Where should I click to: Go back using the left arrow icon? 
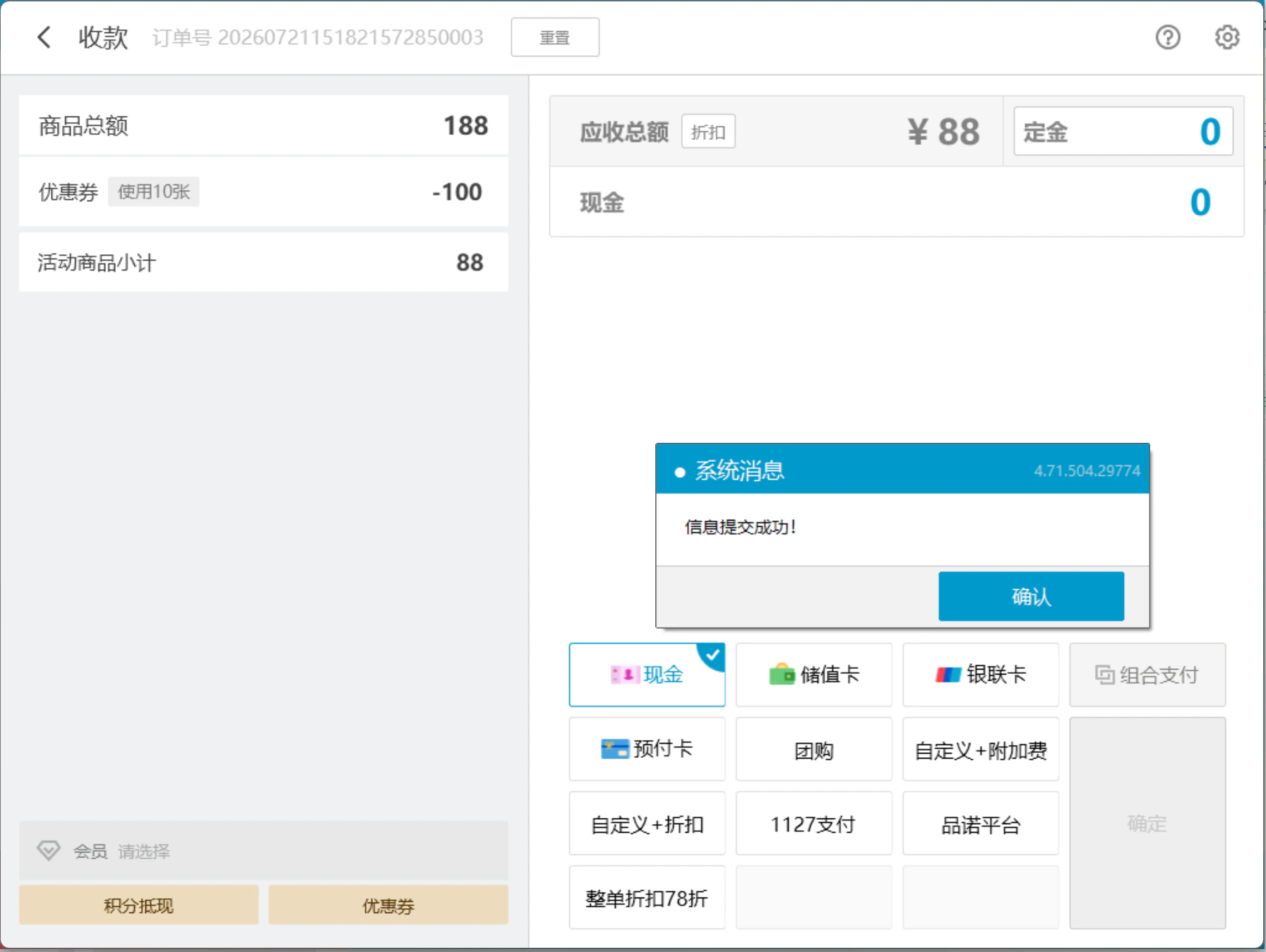tap(44, 37)
